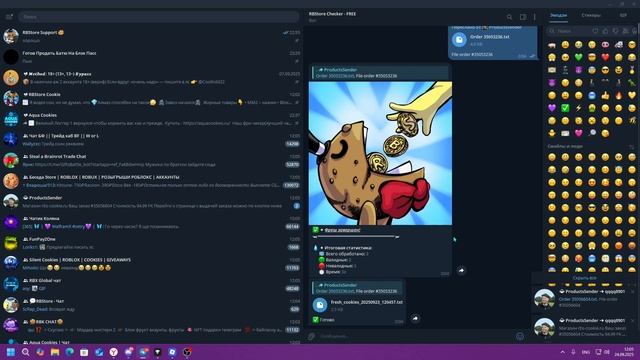Insert the green heart emoji
This screenshot has width=640, height=360.
pos(578,57)
